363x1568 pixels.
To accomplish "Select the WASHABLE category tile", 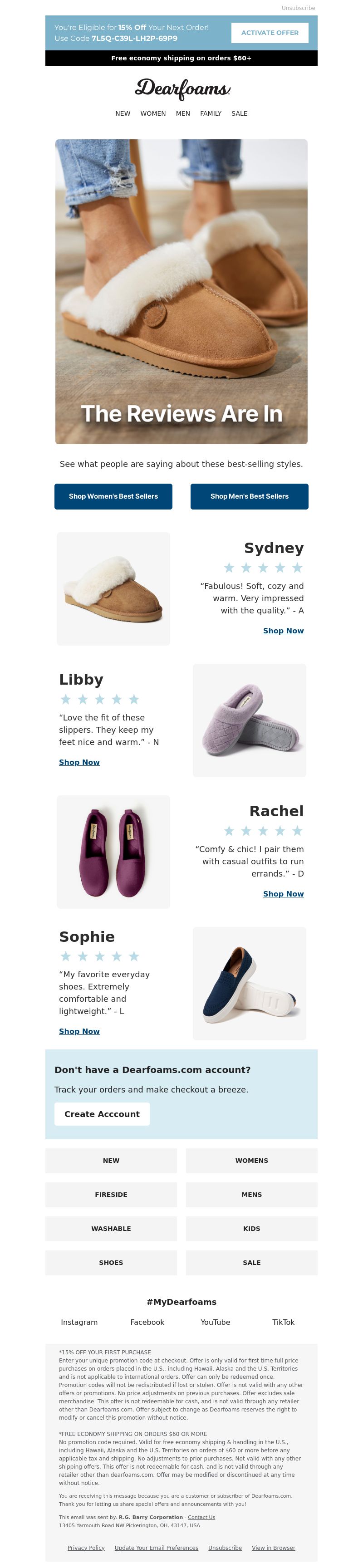I will tap(111, 1228).
